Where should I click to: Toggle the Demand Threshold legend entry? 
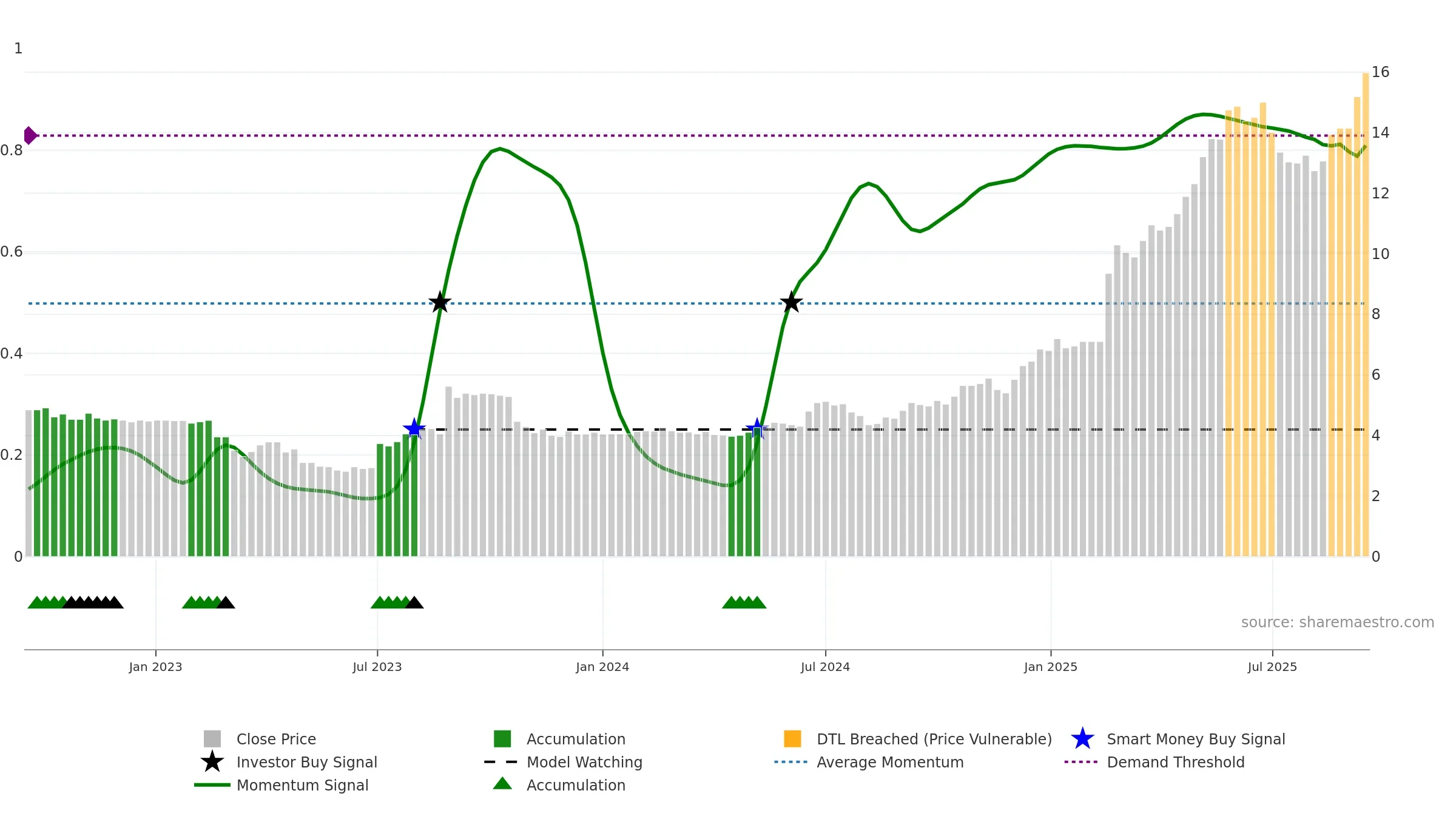click(1154, 762)
